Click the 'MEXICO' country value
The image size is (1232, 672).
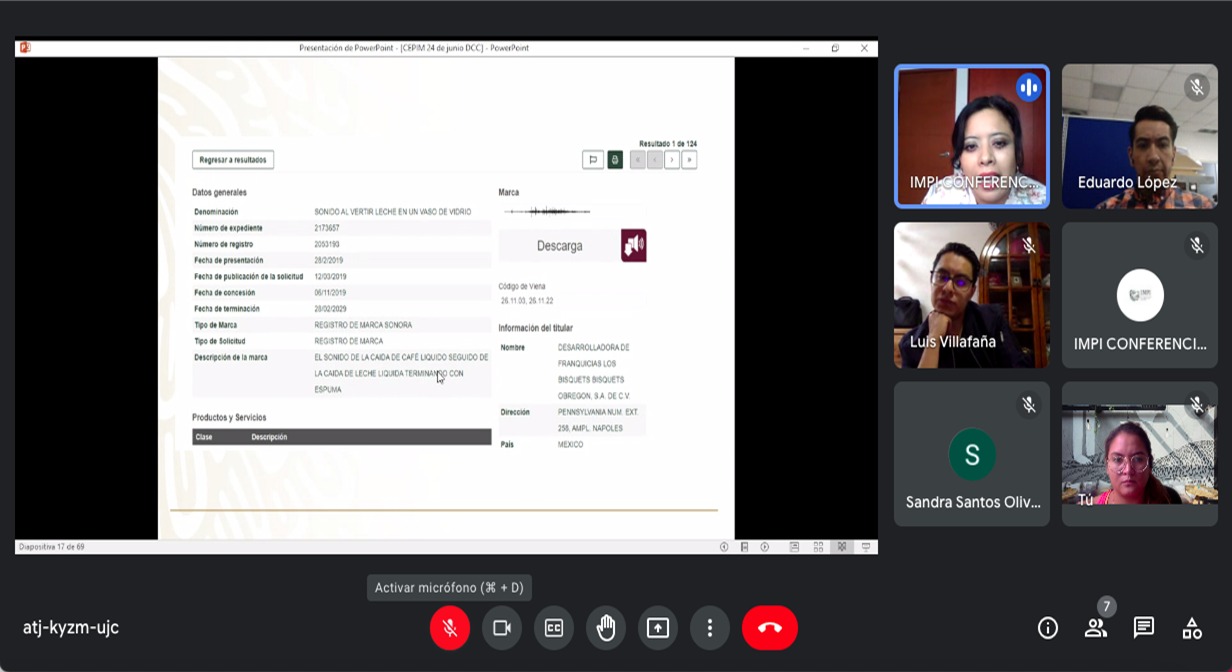(570, 444)
